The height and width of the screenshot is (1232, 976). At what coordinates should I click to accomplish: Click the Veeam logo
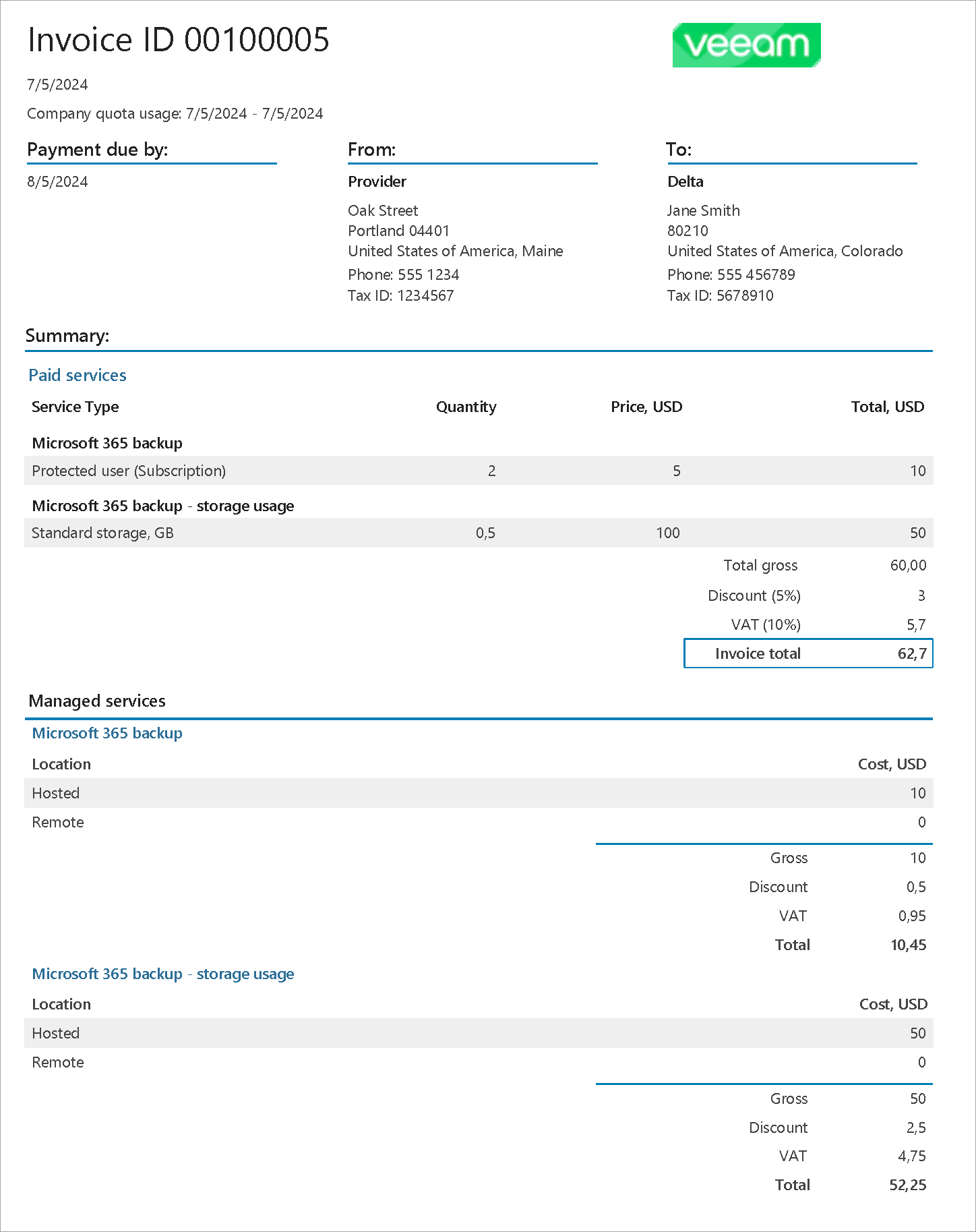pos(746,45)
